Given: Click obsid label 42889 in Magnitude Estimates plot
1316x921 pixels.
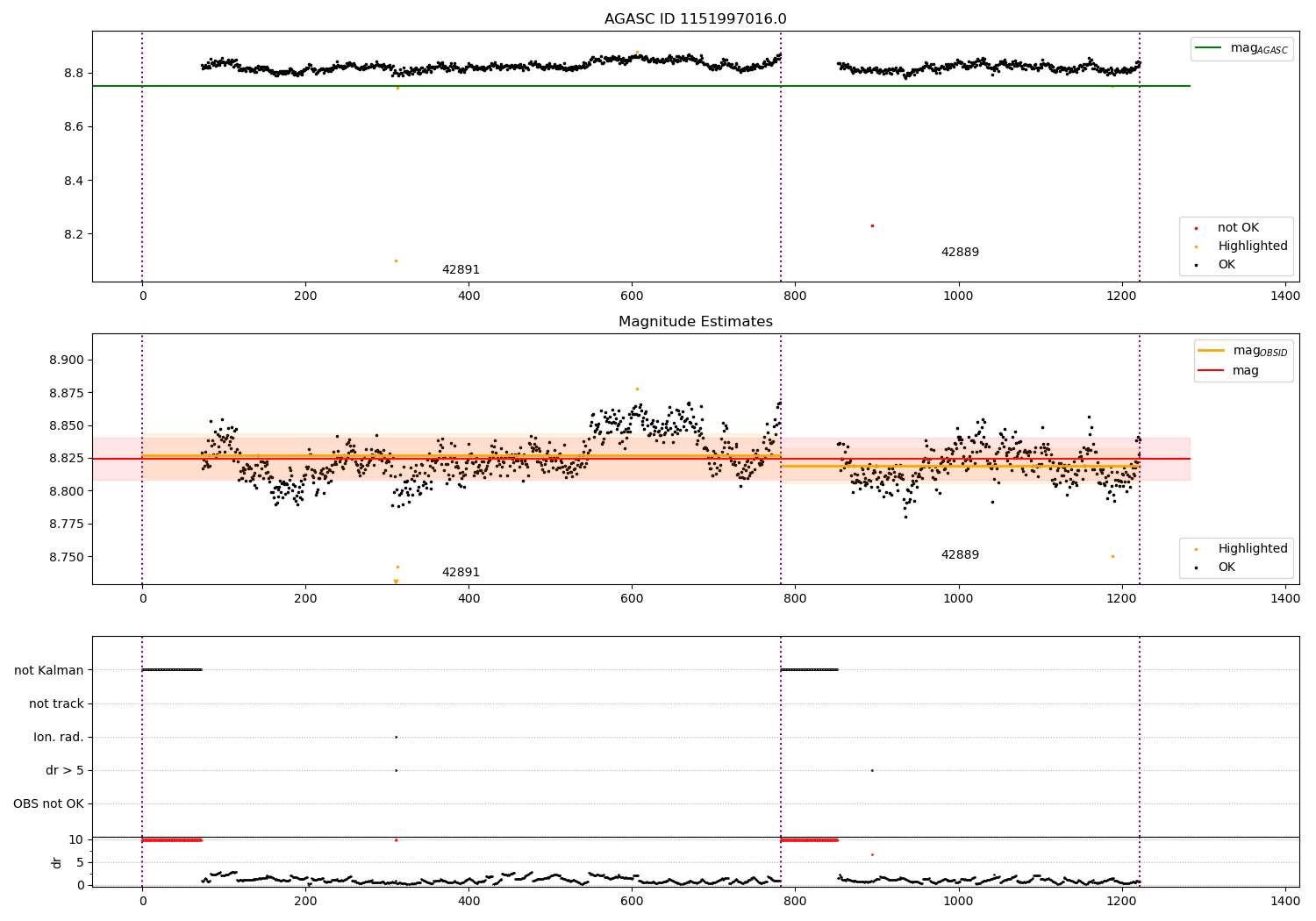Looking at the screenshot, I should point(960,555).
